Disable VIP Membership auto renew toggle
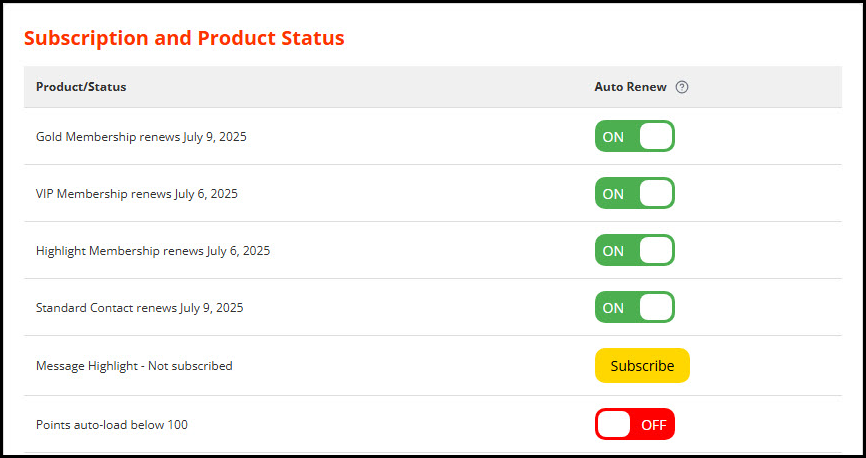The width and height of the screenshot is (866, 458). point(635,193)
